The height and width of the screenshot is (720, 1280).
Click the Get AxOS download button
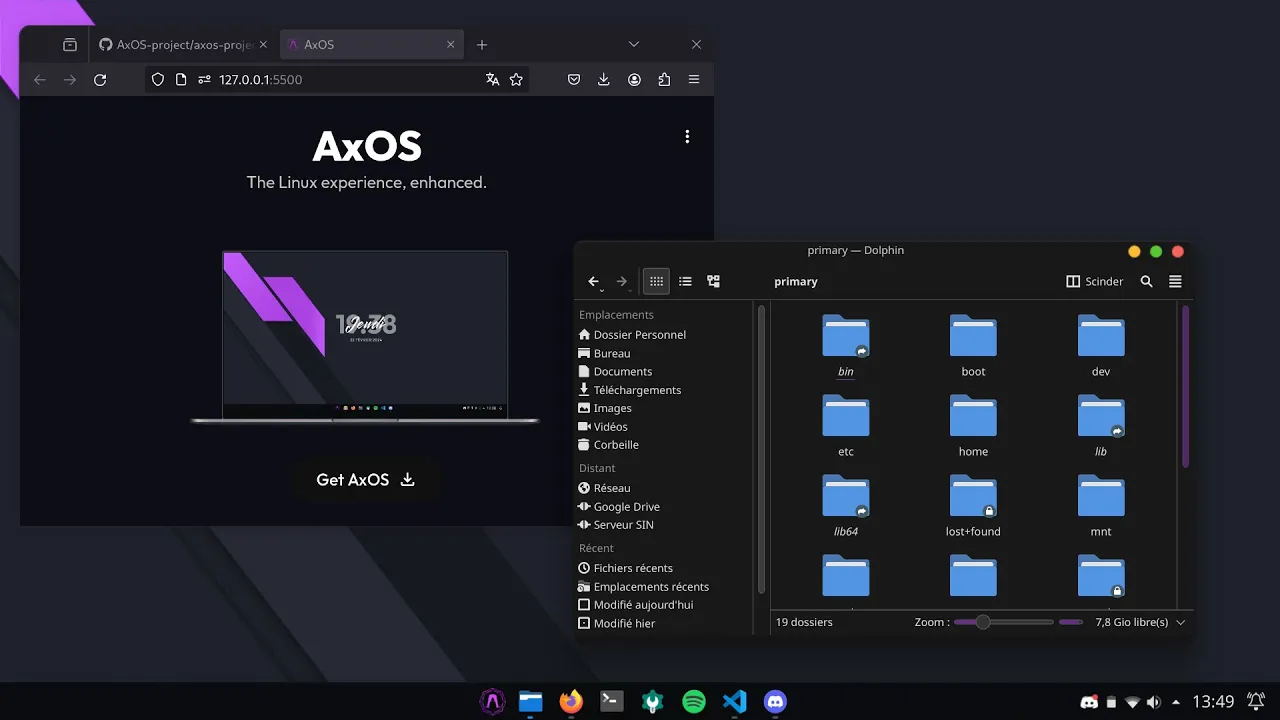tap(365, 480)
